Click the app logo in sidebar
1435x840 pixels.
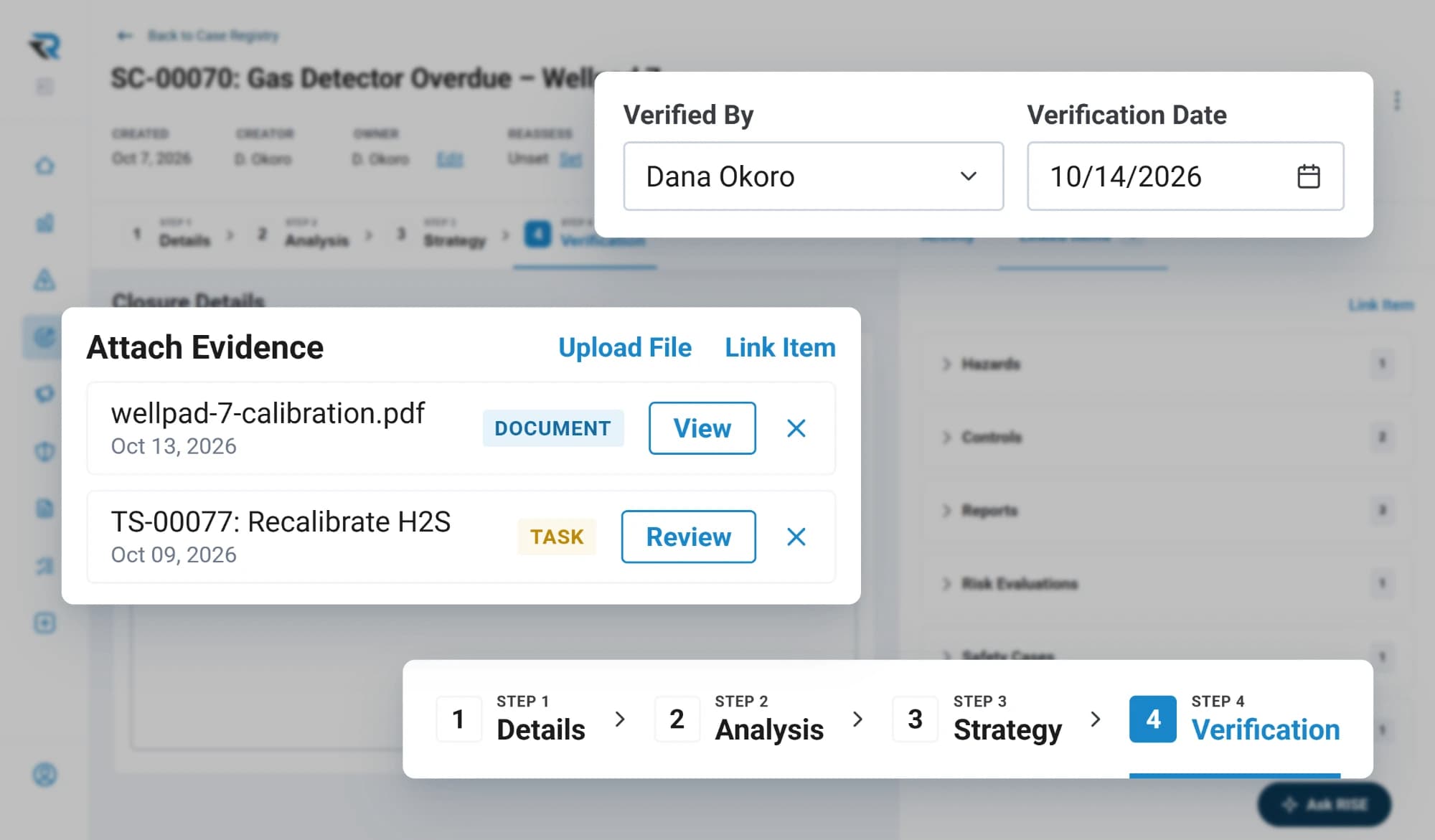[45, 47]
